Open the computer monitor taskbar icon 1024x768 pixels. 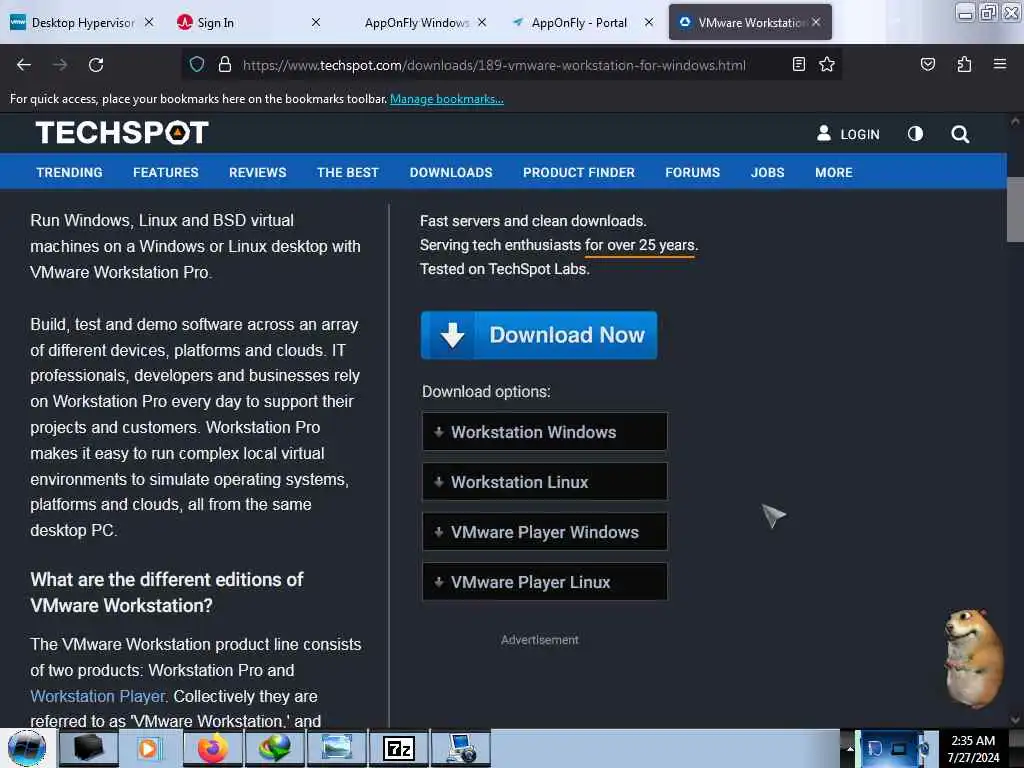461,748
